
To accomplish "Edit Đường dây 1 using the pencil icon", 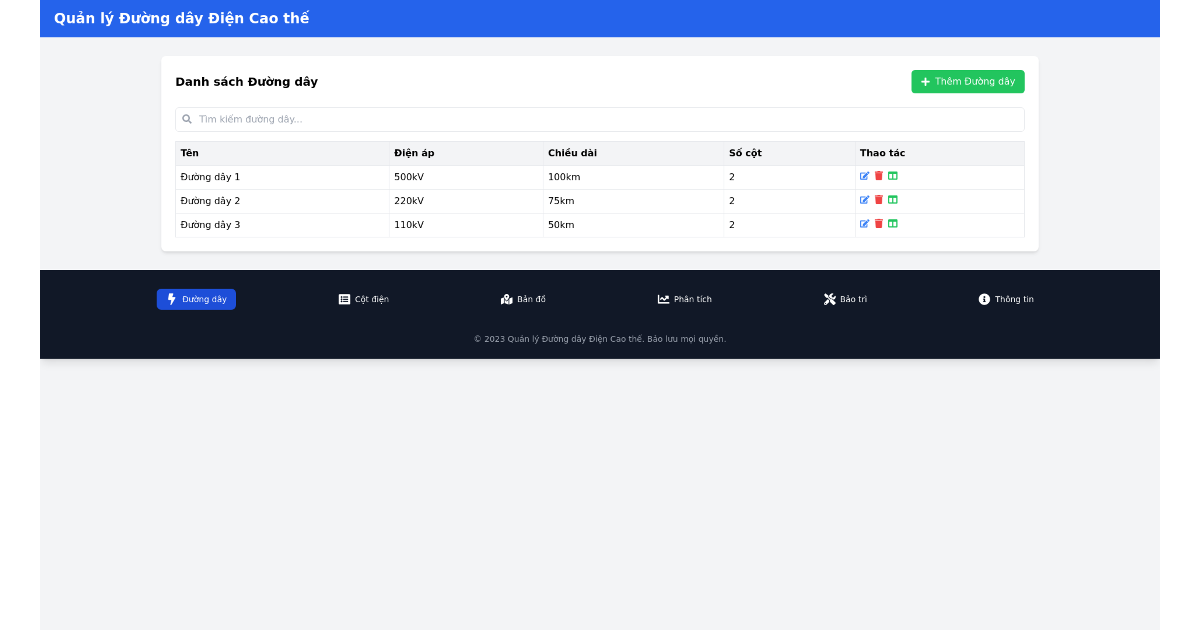I will (x=864, y=175).
